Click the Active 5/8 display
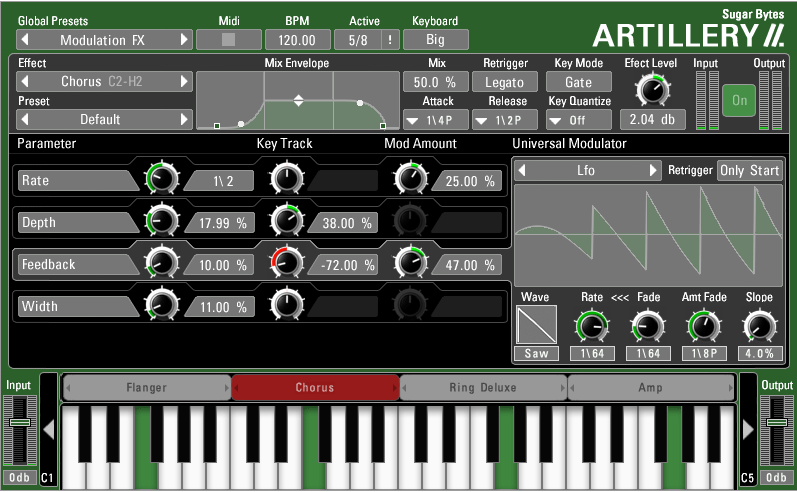797x492 pixels. point(358,40)
